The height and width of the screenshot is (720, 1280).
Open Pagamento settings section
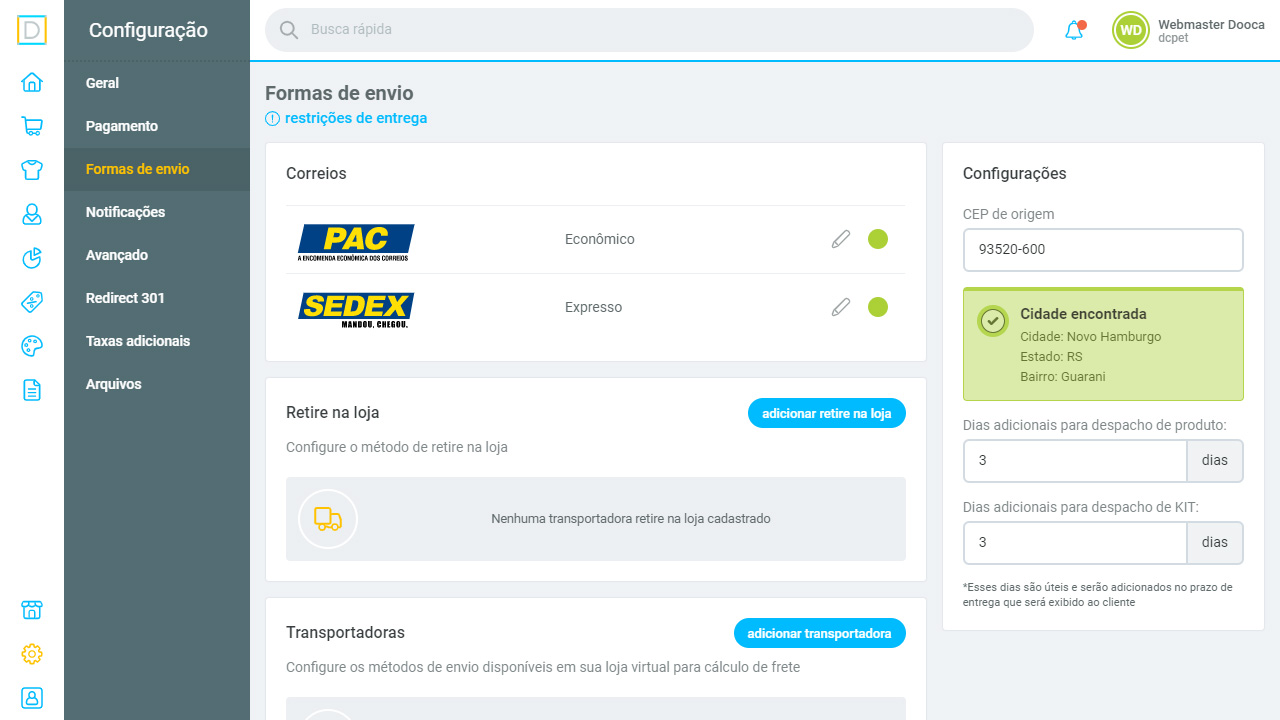[x=157, y=126]
